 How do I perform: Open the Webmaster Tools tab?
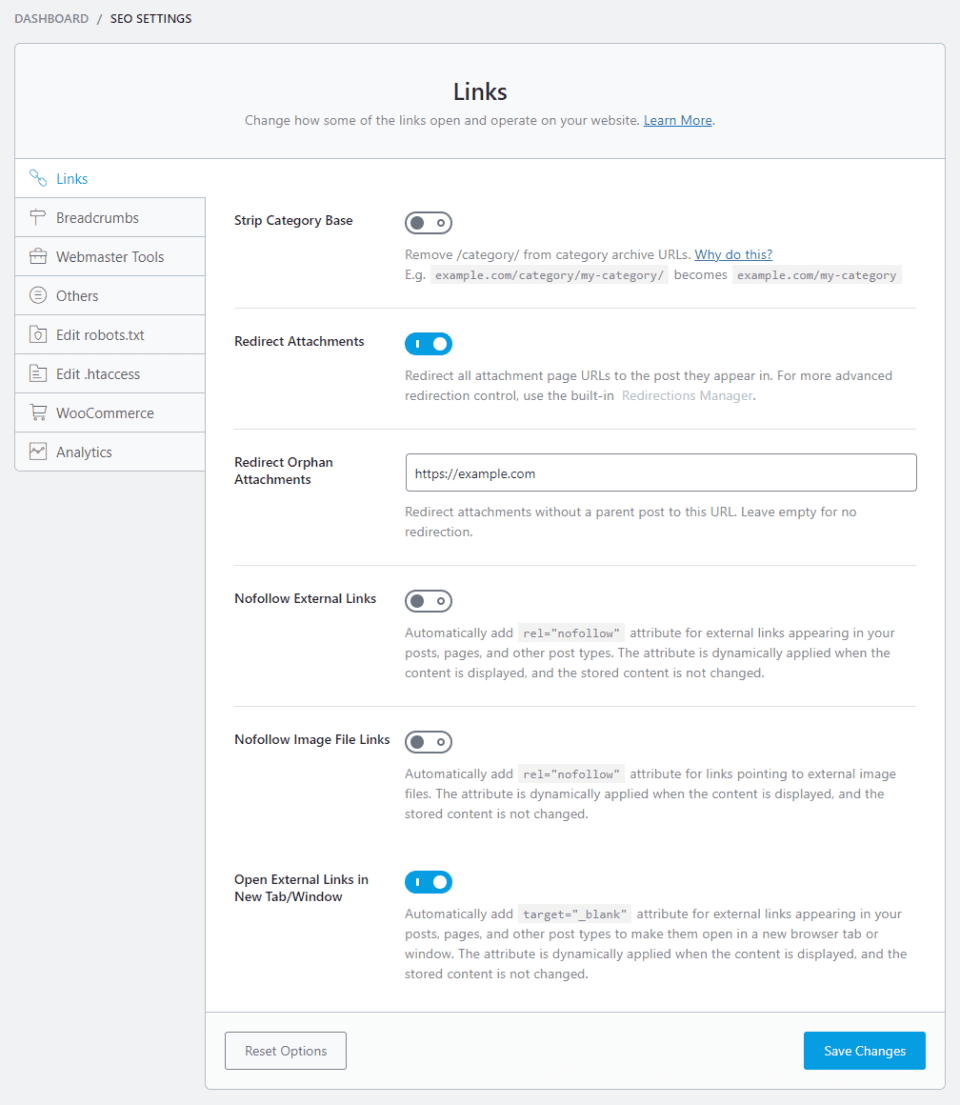(x=112, y=256)
